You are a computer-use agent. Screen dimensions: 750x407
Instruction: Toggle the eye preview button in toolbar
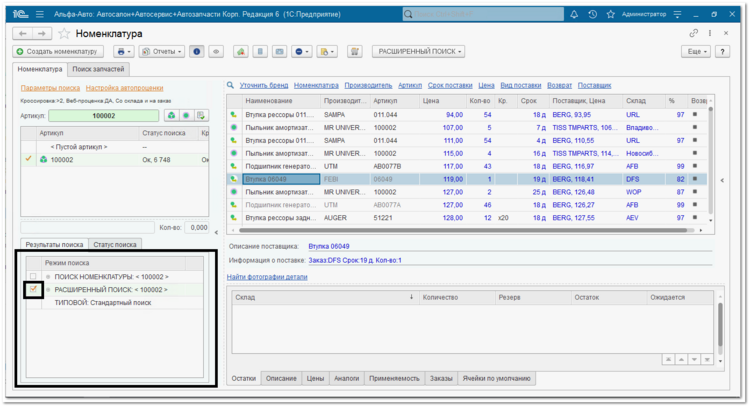coord(216,51)
